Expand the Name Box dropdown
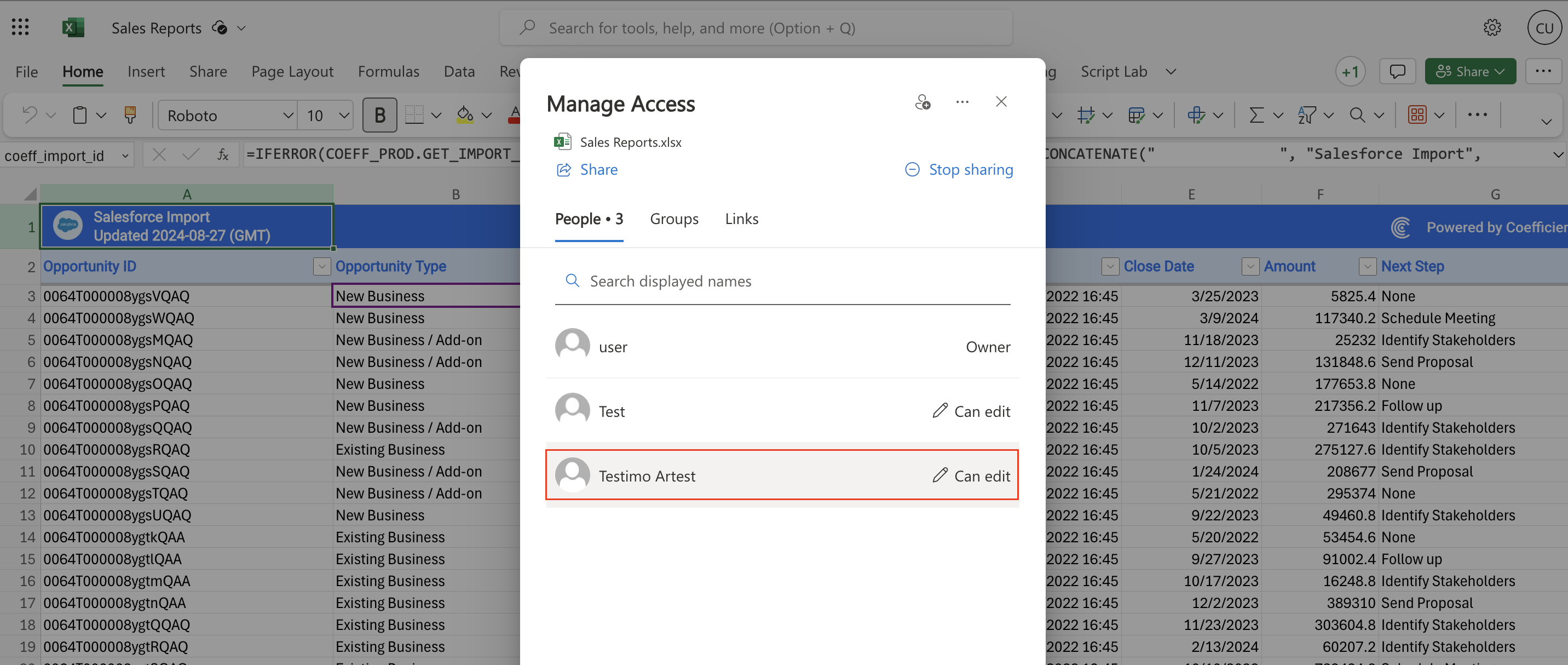 [125, 156]
